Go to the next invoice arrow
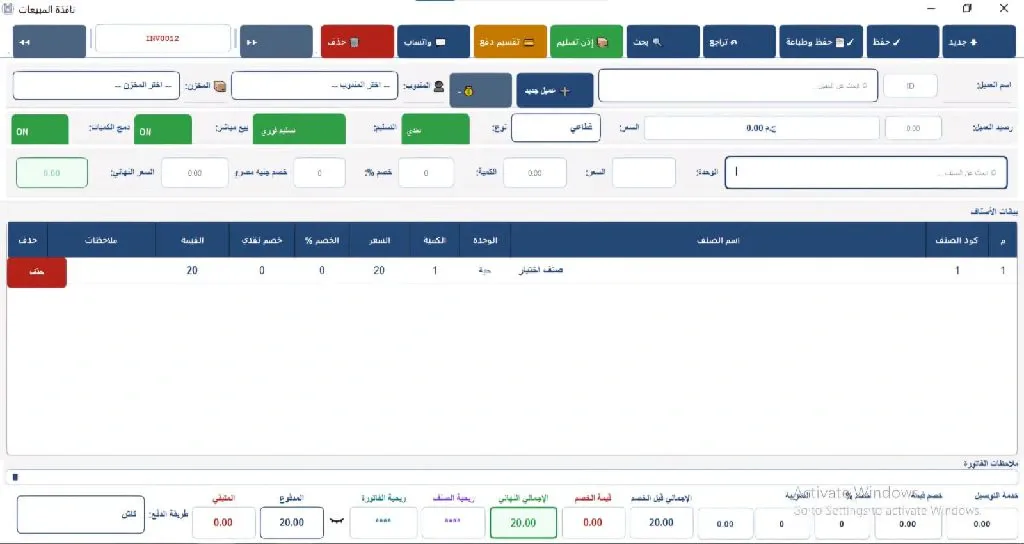Screen dimensions: 1024x544 click(276, 42)
